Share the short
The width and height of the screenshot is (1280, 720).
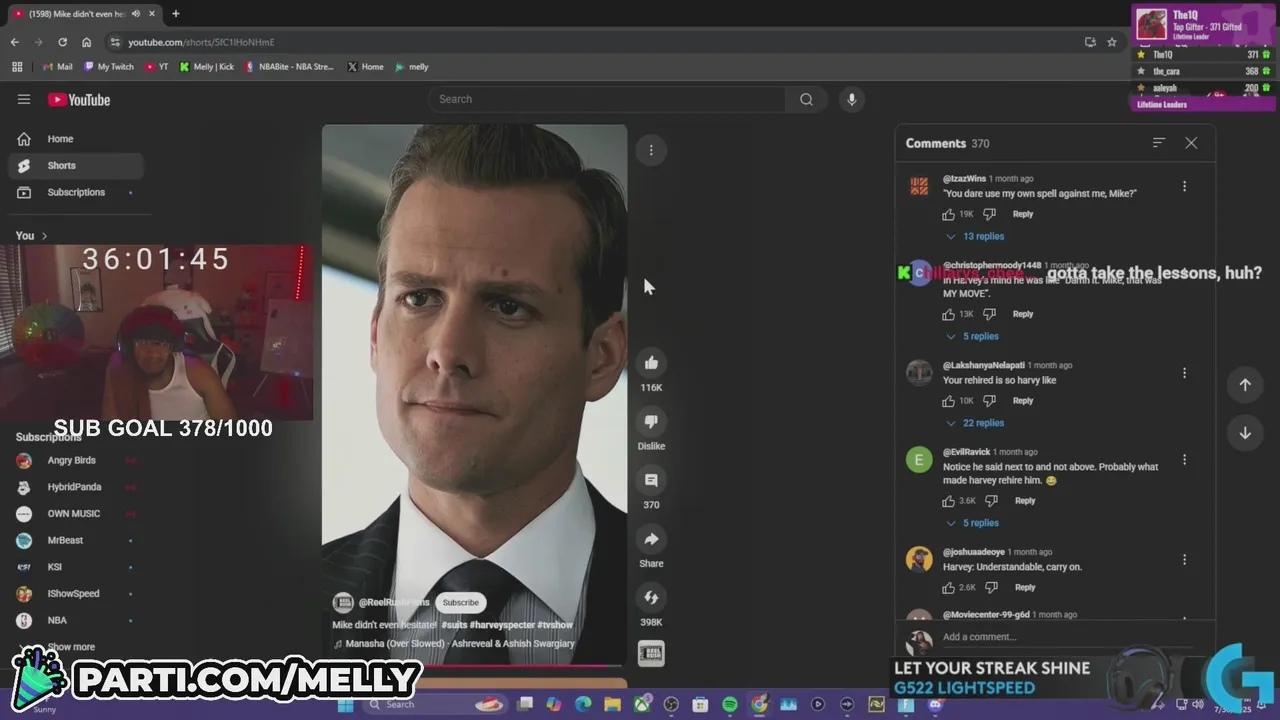point(651,539)
